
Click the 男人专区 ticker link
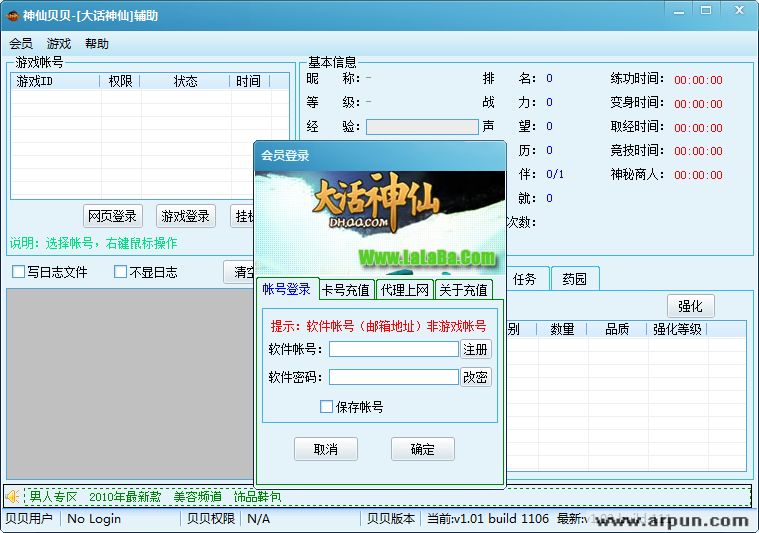coord(53,497)
